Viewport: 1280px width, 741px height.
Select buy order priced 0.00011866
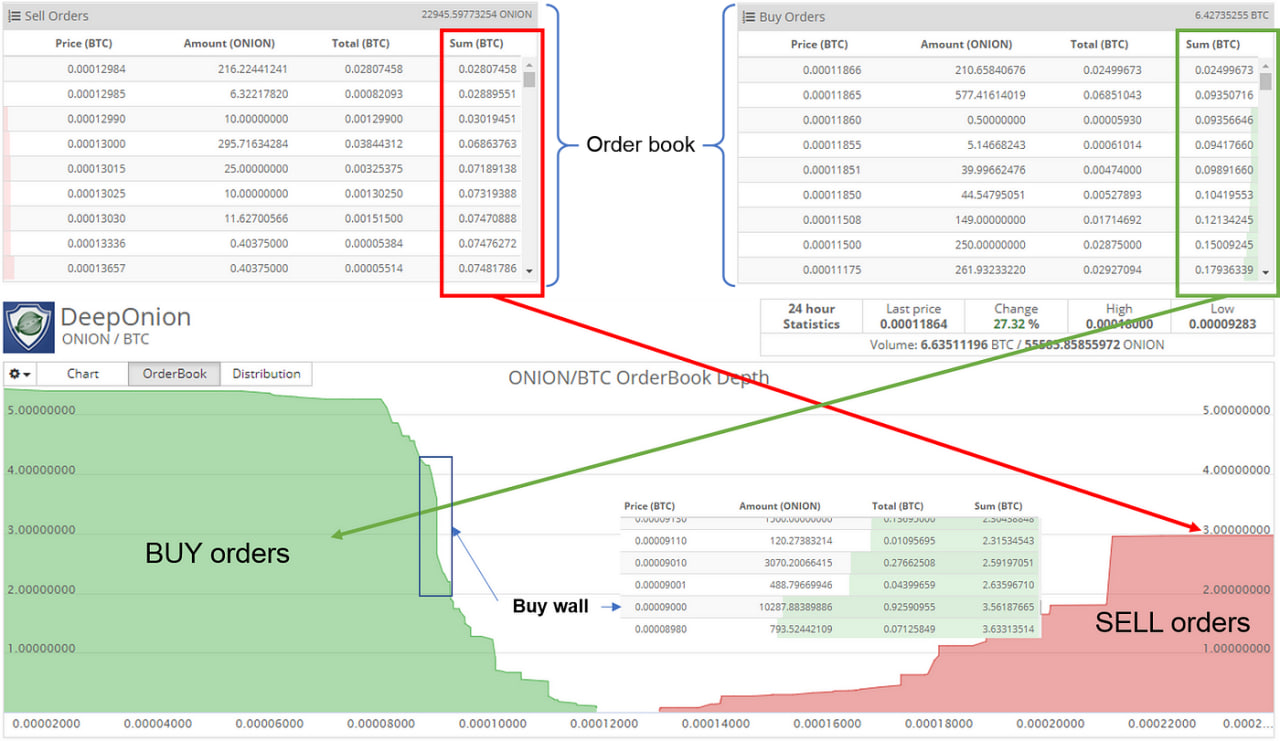tap(998, 70)
